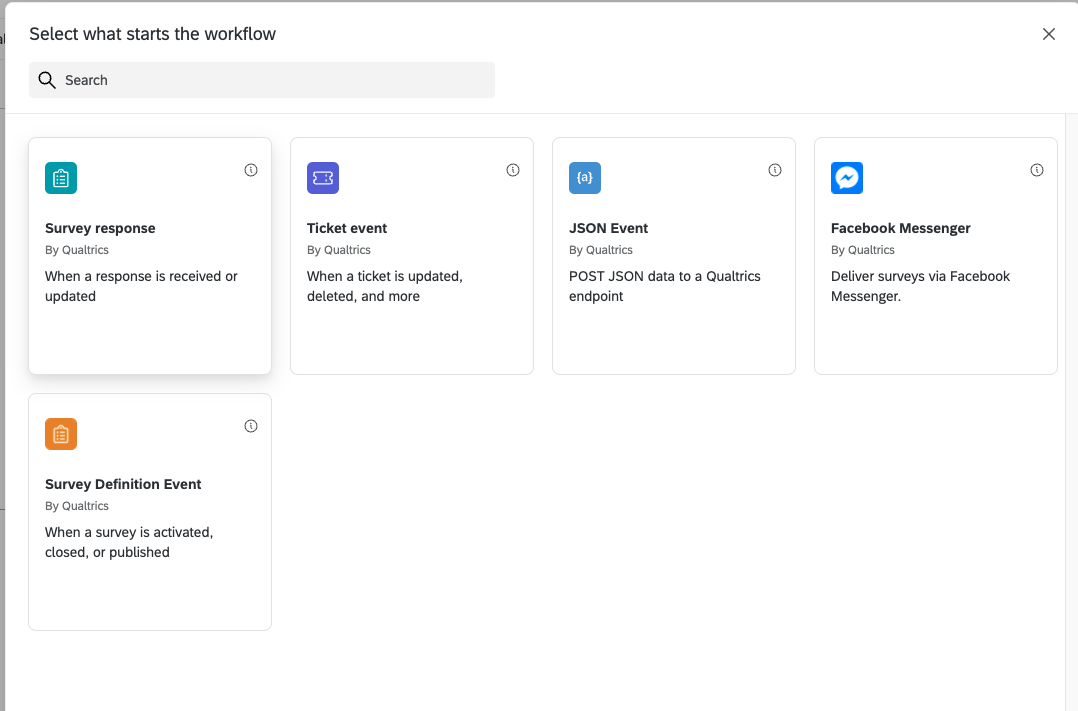1078x711 pixels.
Task: Click 'When a response is received or updated' text
Action: [x=142, y=286]
